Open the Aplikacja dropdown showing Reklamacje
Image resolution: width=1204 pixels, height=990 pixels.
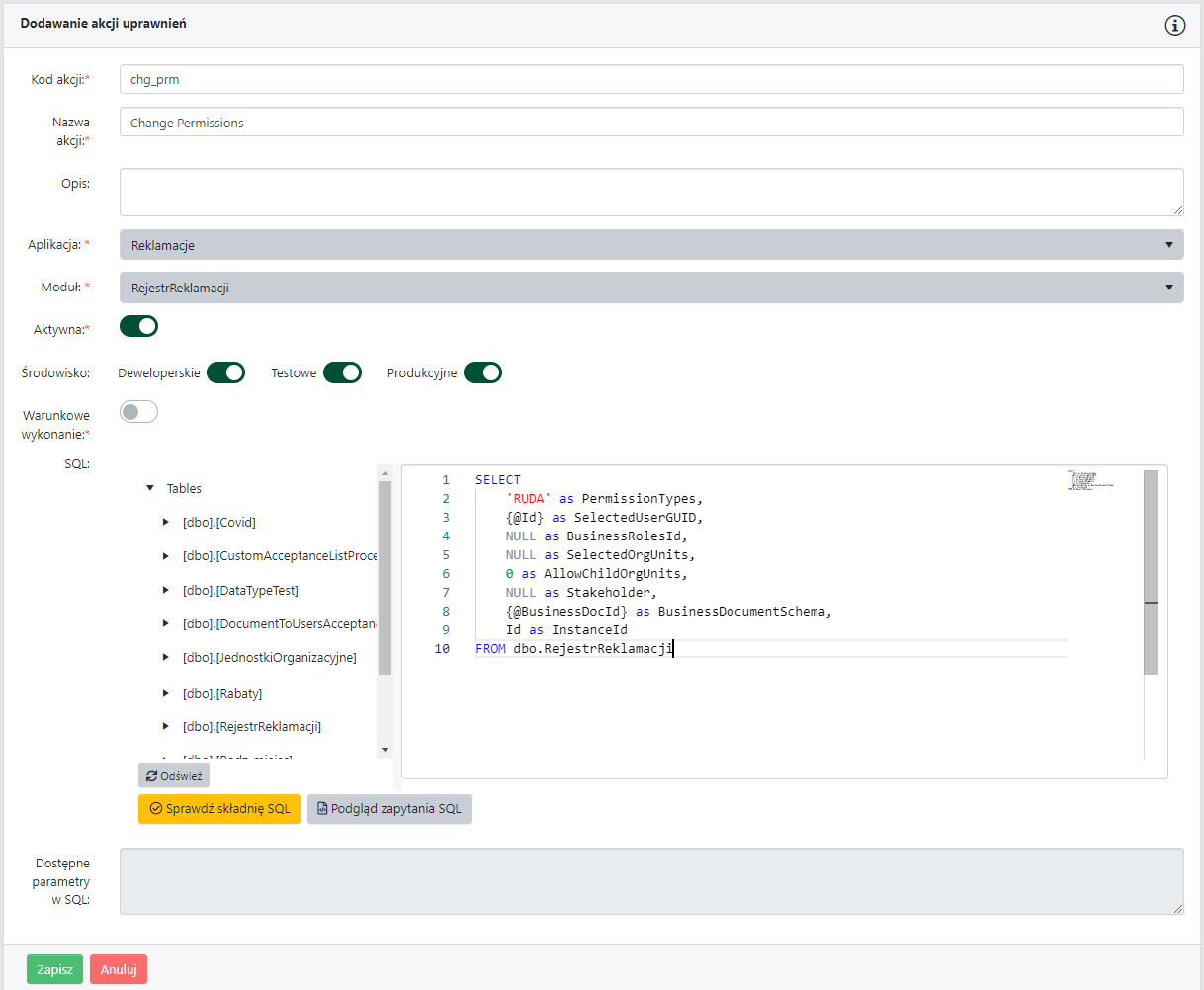pos(650,245)
